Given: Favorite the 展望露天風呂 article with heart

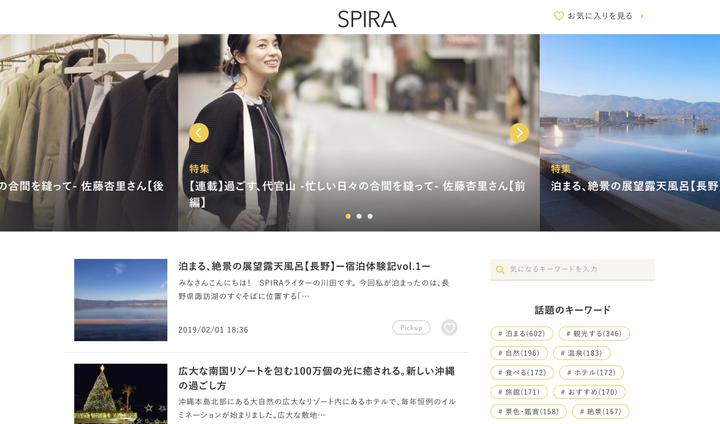Looking at the screenshot, I should (x=450, y=328).
